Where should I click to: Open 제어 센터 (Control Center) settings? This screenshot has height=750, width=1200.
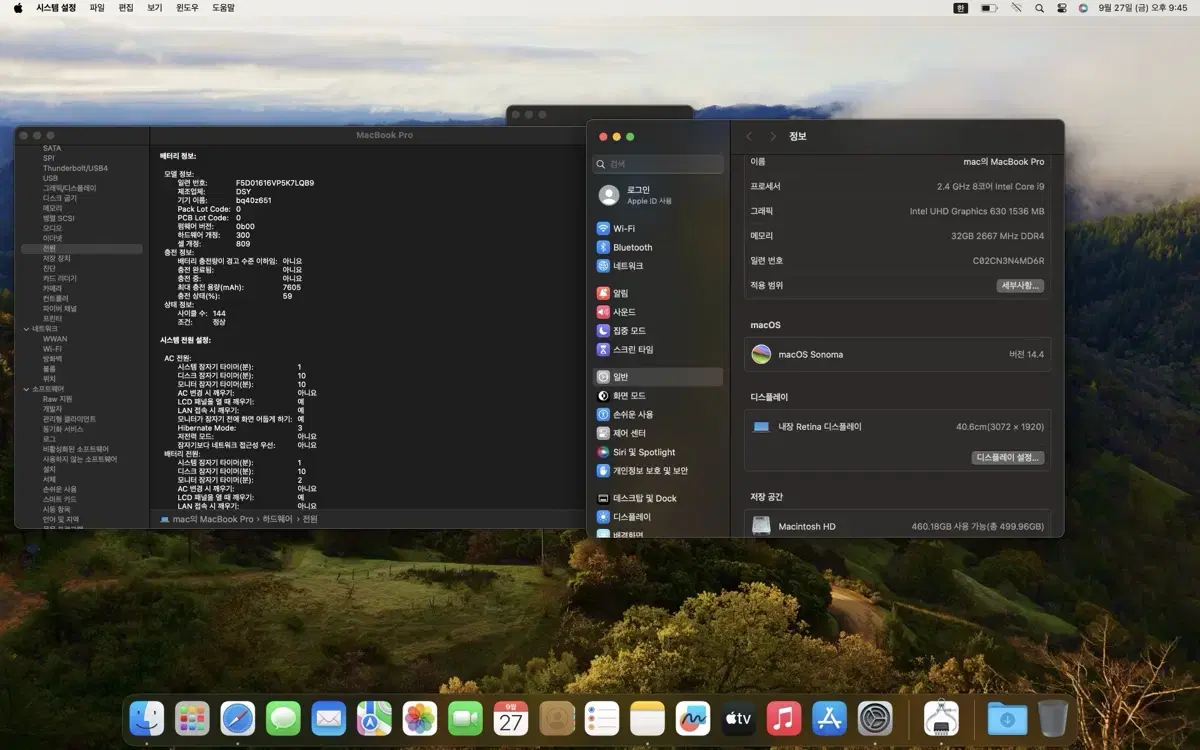(x=659, y=434)
